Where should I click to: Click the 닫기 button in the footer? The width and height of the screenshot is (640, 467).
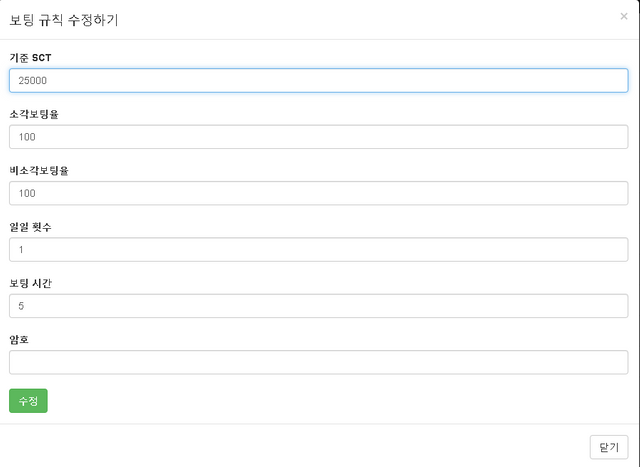point(609,447)
